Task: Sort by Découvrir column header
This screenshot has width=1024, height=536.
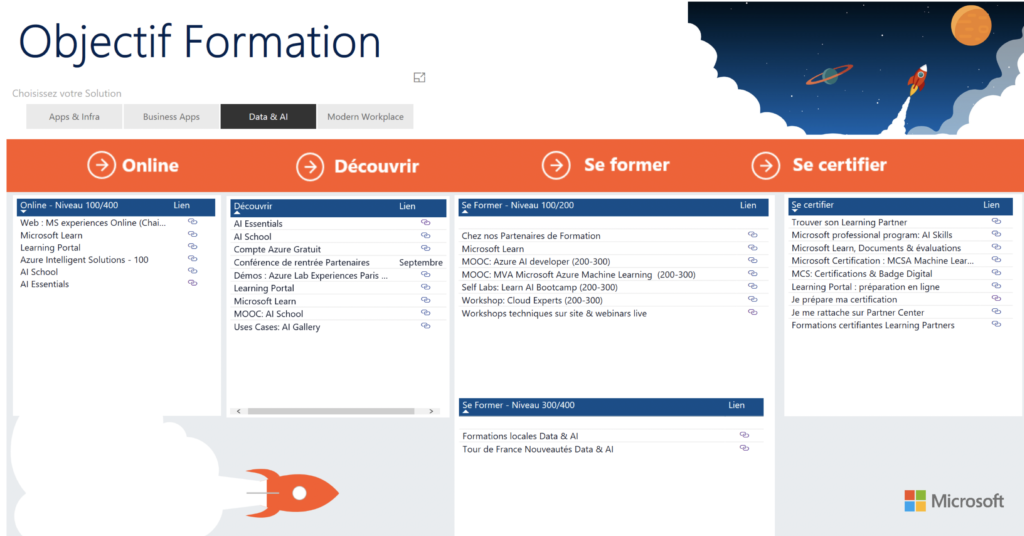Action: (253, 206)
